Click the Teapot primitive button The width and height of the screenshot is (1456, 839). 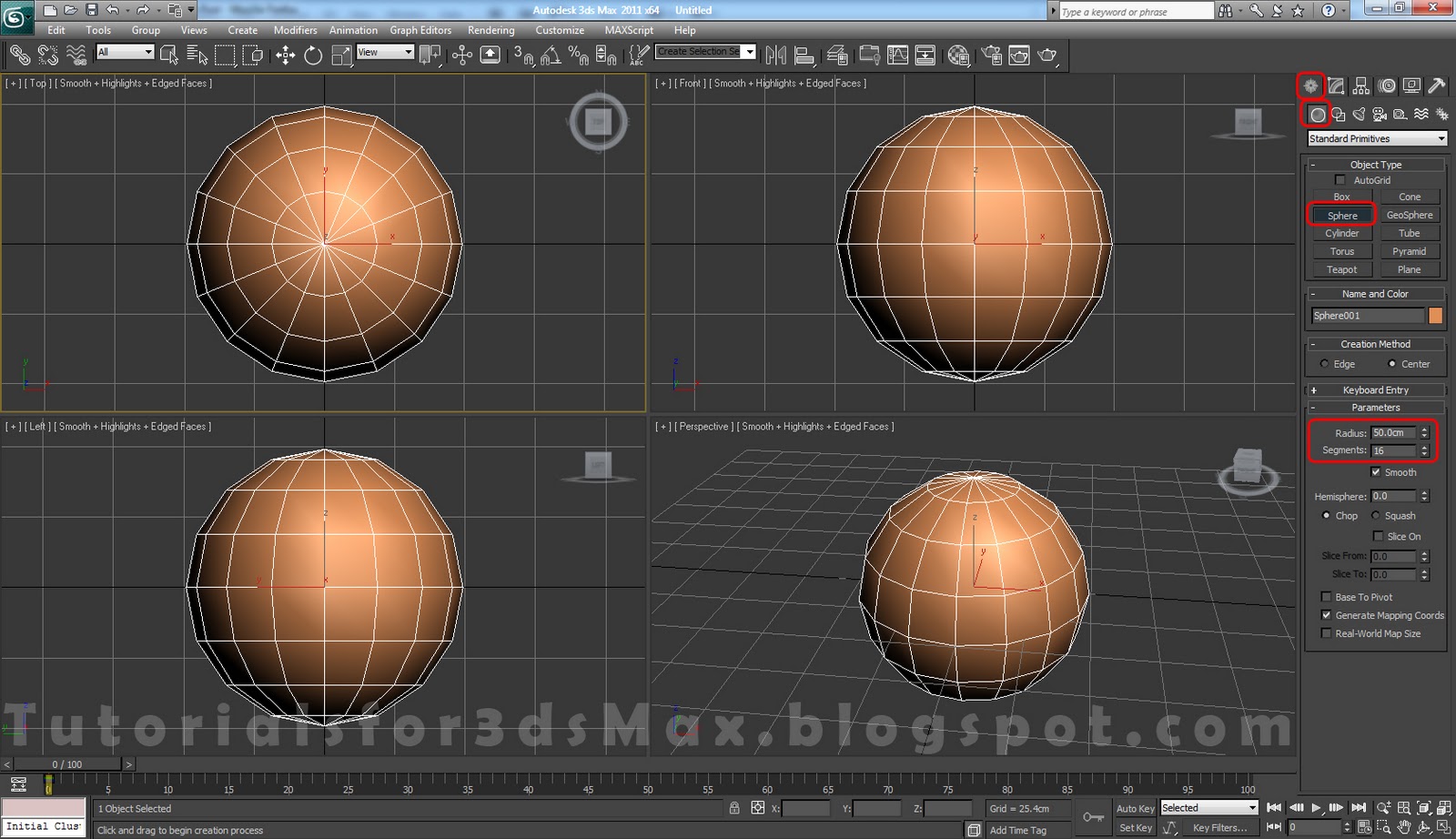tap(1341, 269)
